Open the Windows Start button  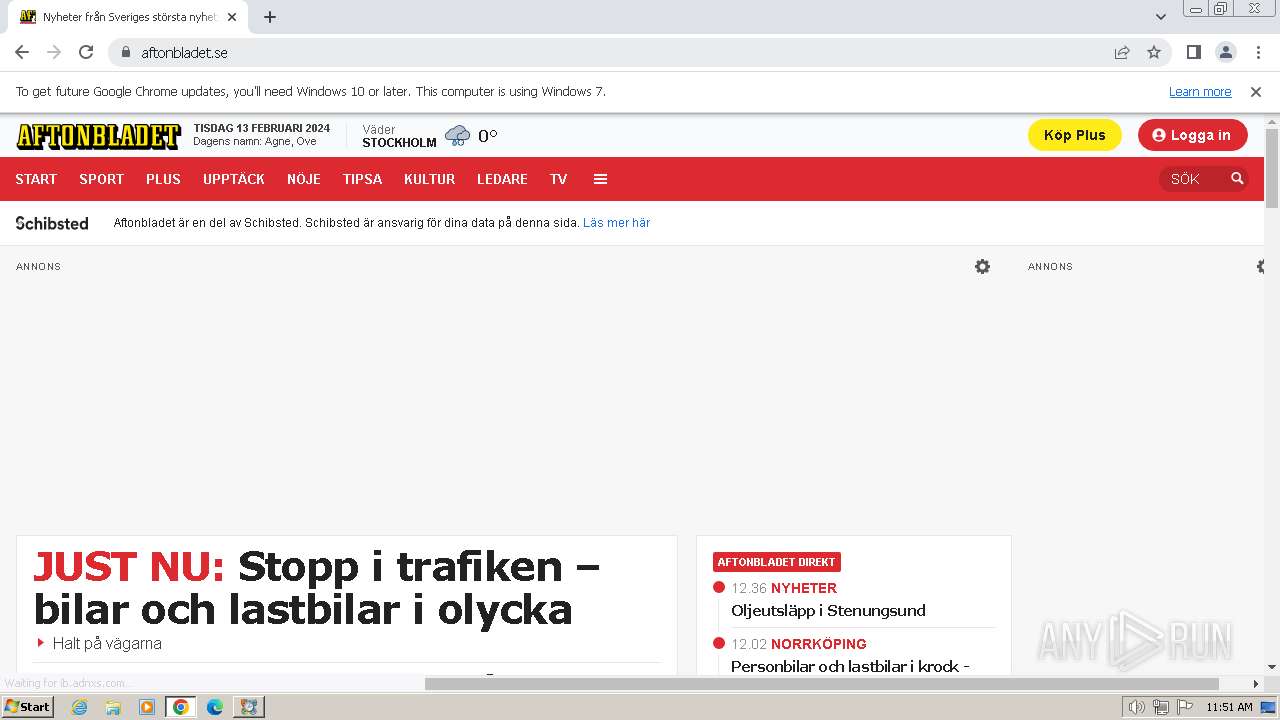coord(28,707)
